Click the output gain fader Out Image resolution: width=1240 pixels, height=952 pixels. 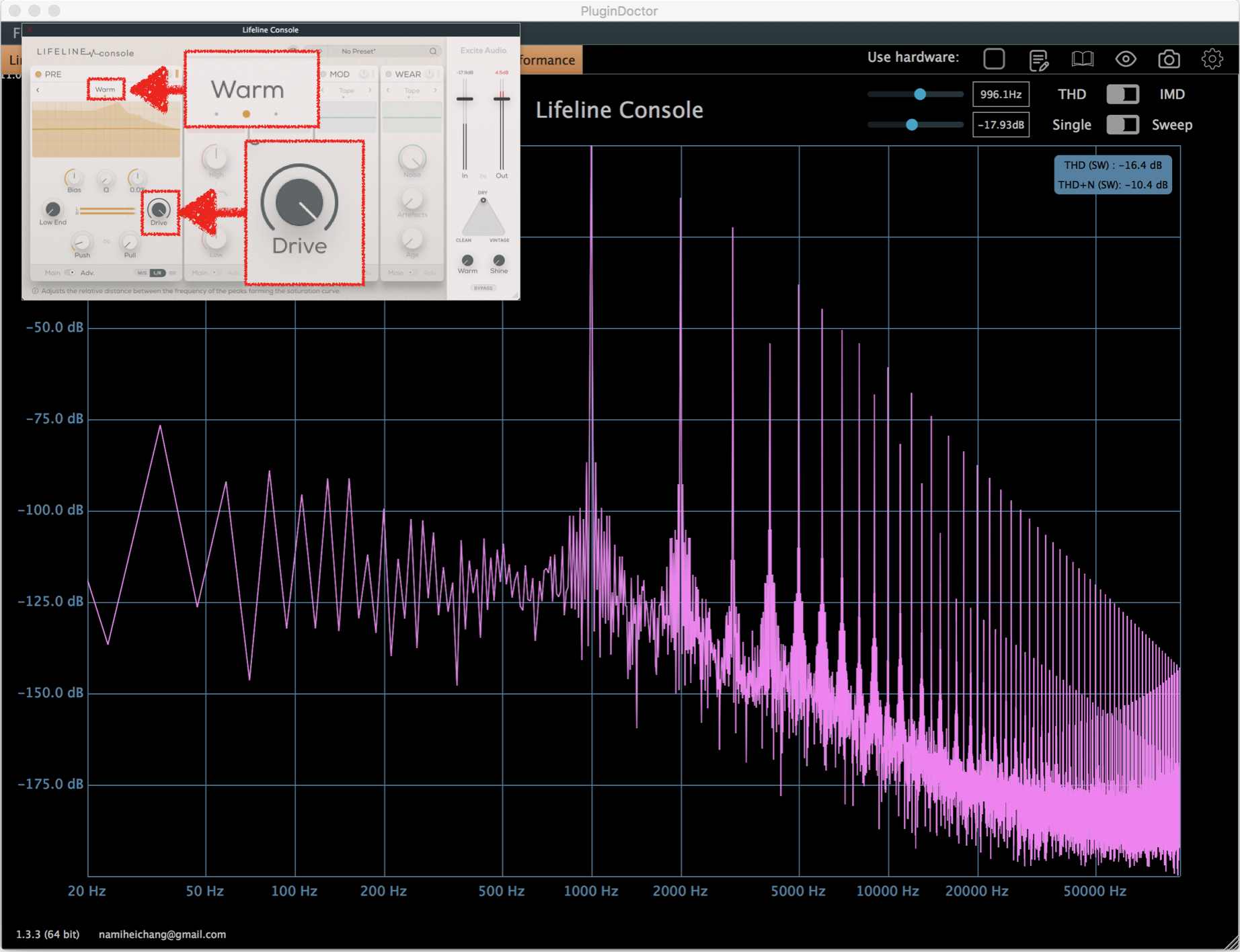pyautogui.click(x=502, y=99)
